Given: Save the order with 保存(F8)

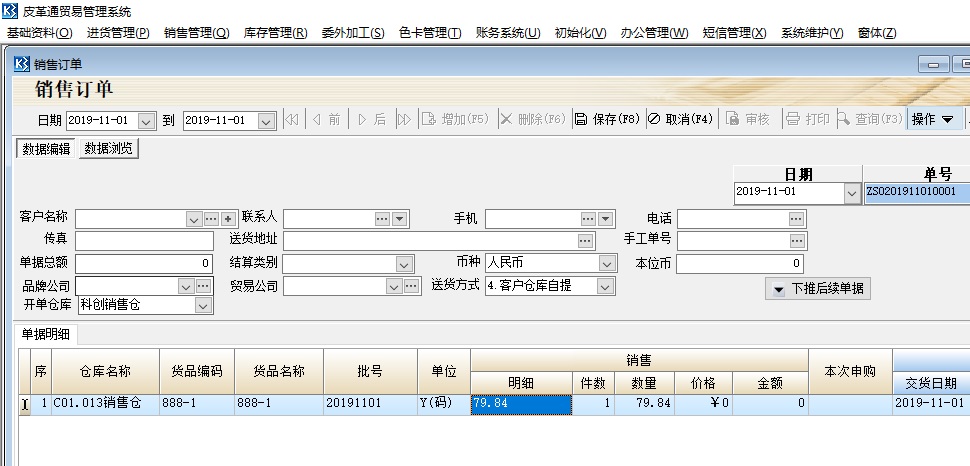Looking at the screenshot, I should (x=607, y=119).
